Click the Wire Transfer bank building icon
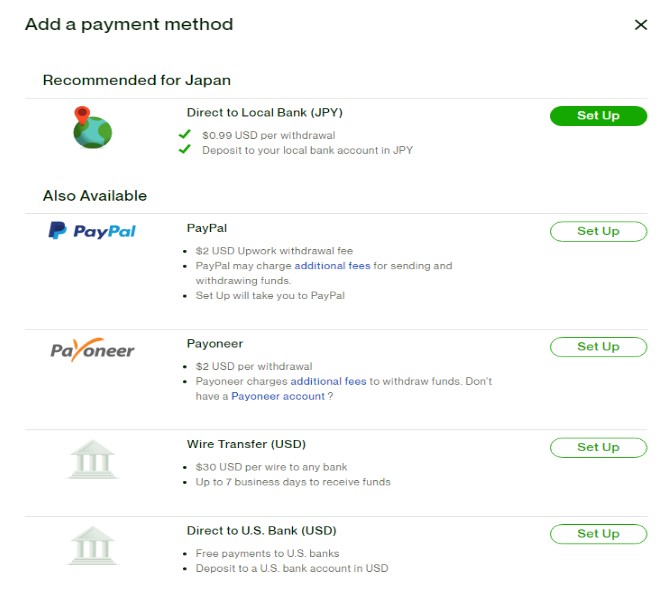This screenshot has height=598, width=665. point(92,459)
